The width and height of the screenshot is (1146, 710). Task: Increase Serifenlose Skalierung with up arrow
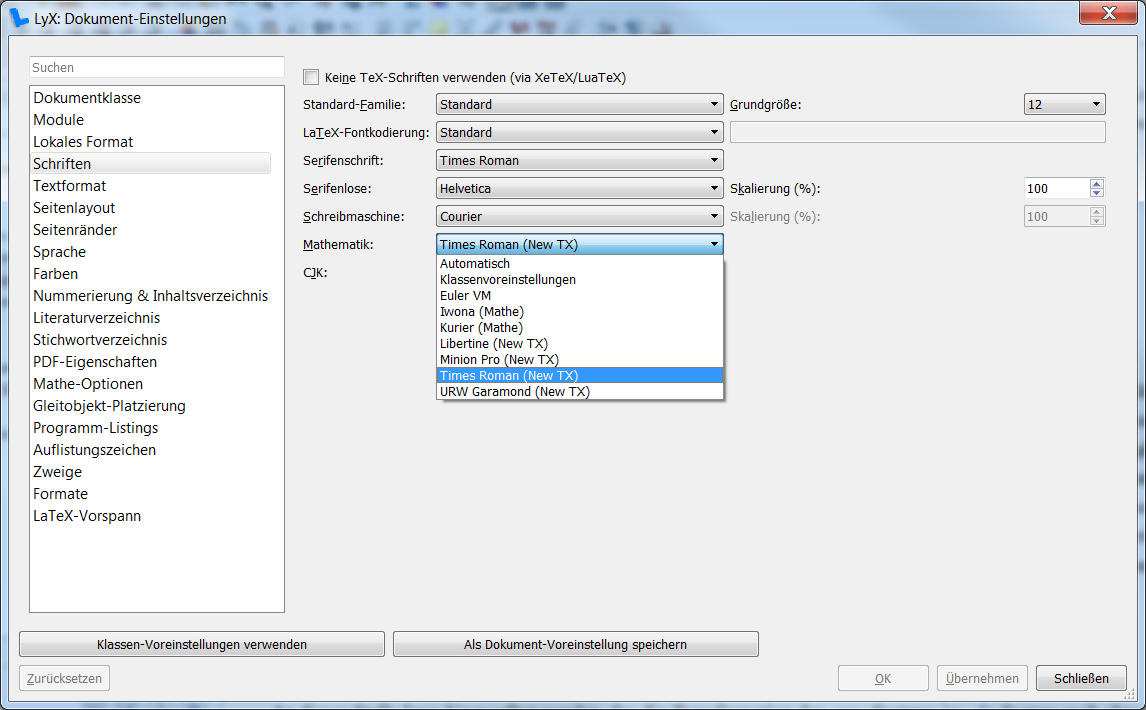pos(1096,184)
